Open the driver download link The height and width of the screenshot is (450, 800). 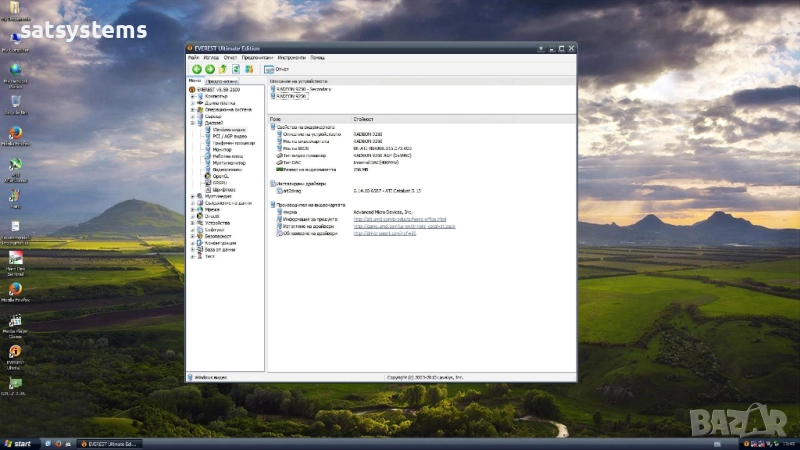[404, 226]
